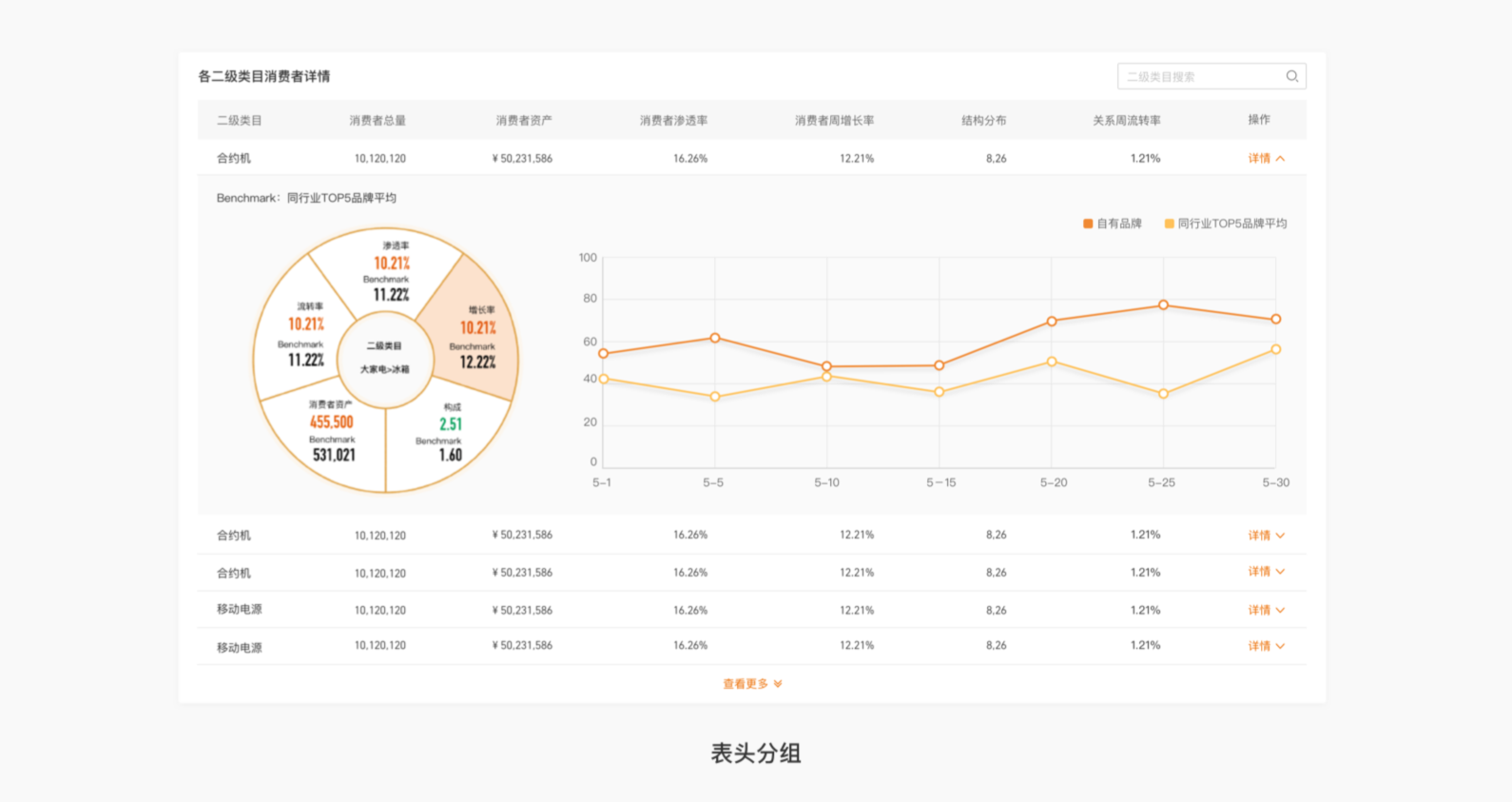1512x802 pixels.
Task: Click the donut center labeled 大家电>冰箱
Action: (385, 358)
